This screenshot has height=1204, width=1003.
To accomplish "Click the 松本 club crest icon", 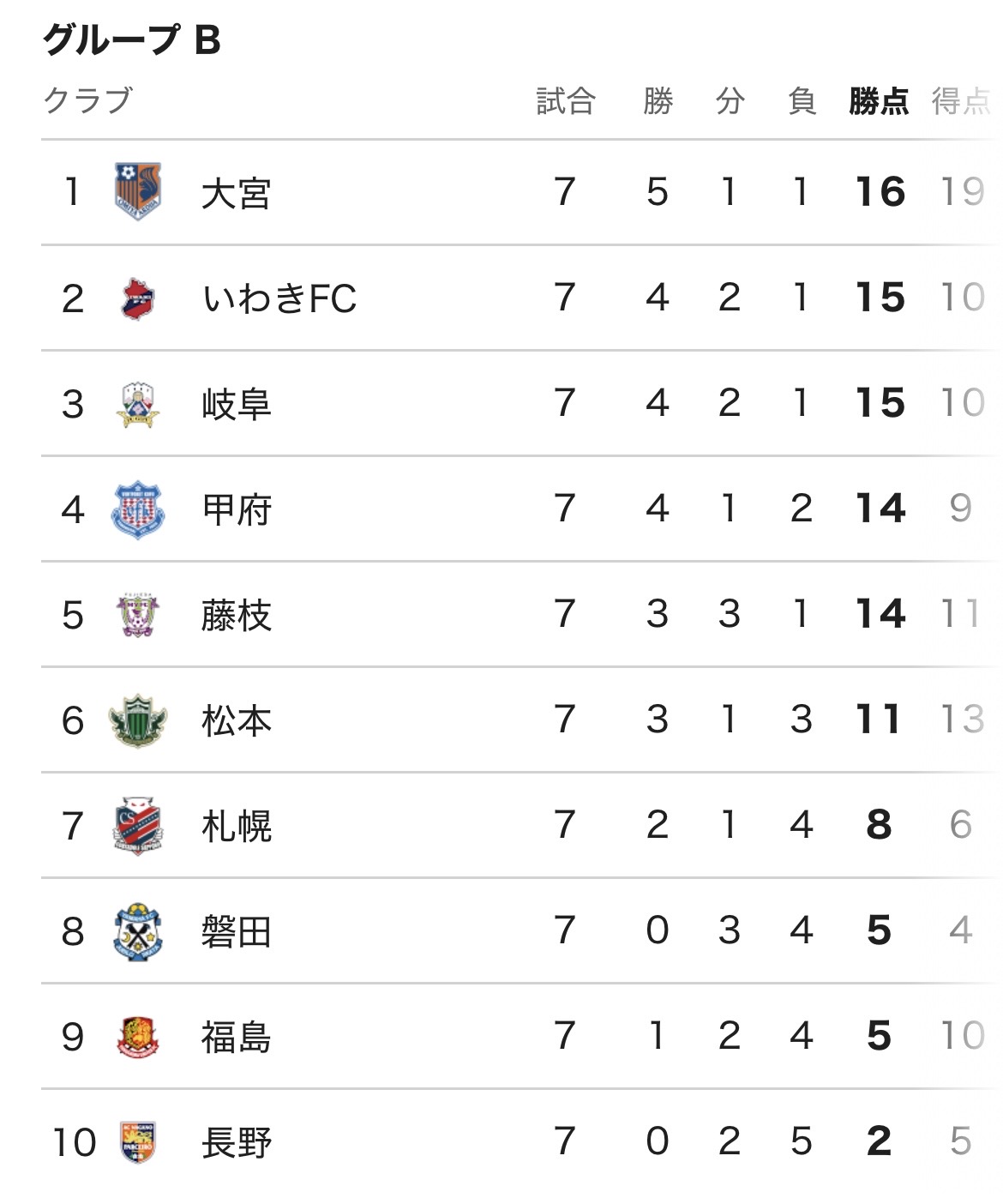I will tap(137, 720).
